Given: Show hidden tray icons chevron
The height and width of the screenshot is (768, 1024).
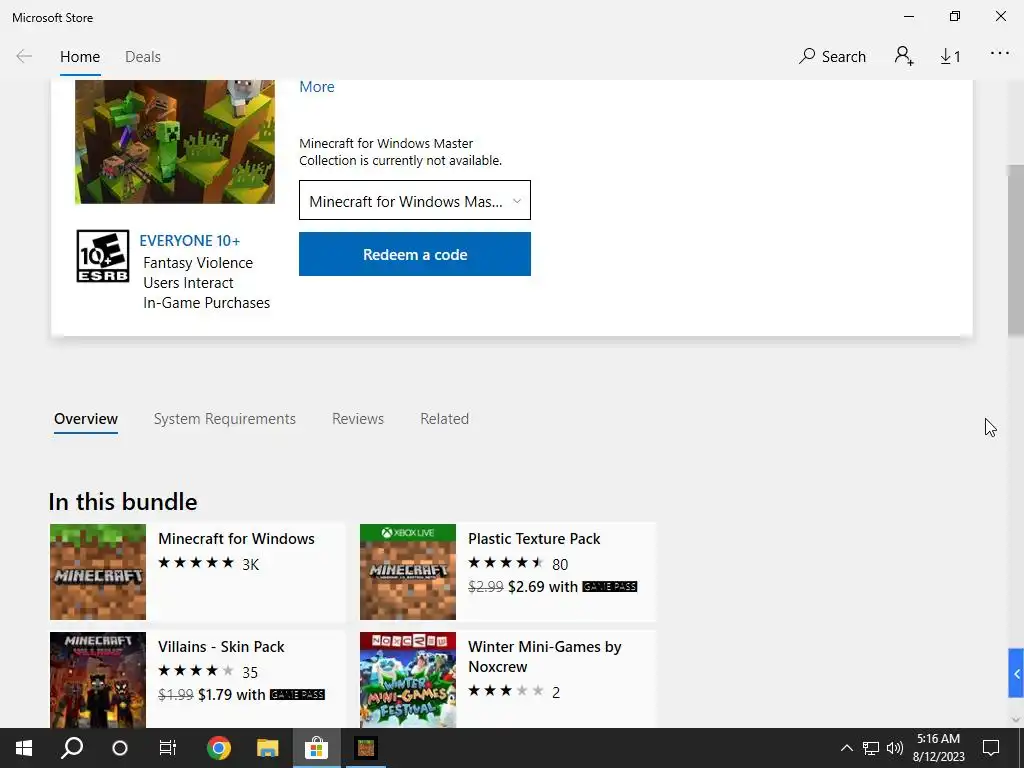Looking at the screenshot, I should coord(846,748).
